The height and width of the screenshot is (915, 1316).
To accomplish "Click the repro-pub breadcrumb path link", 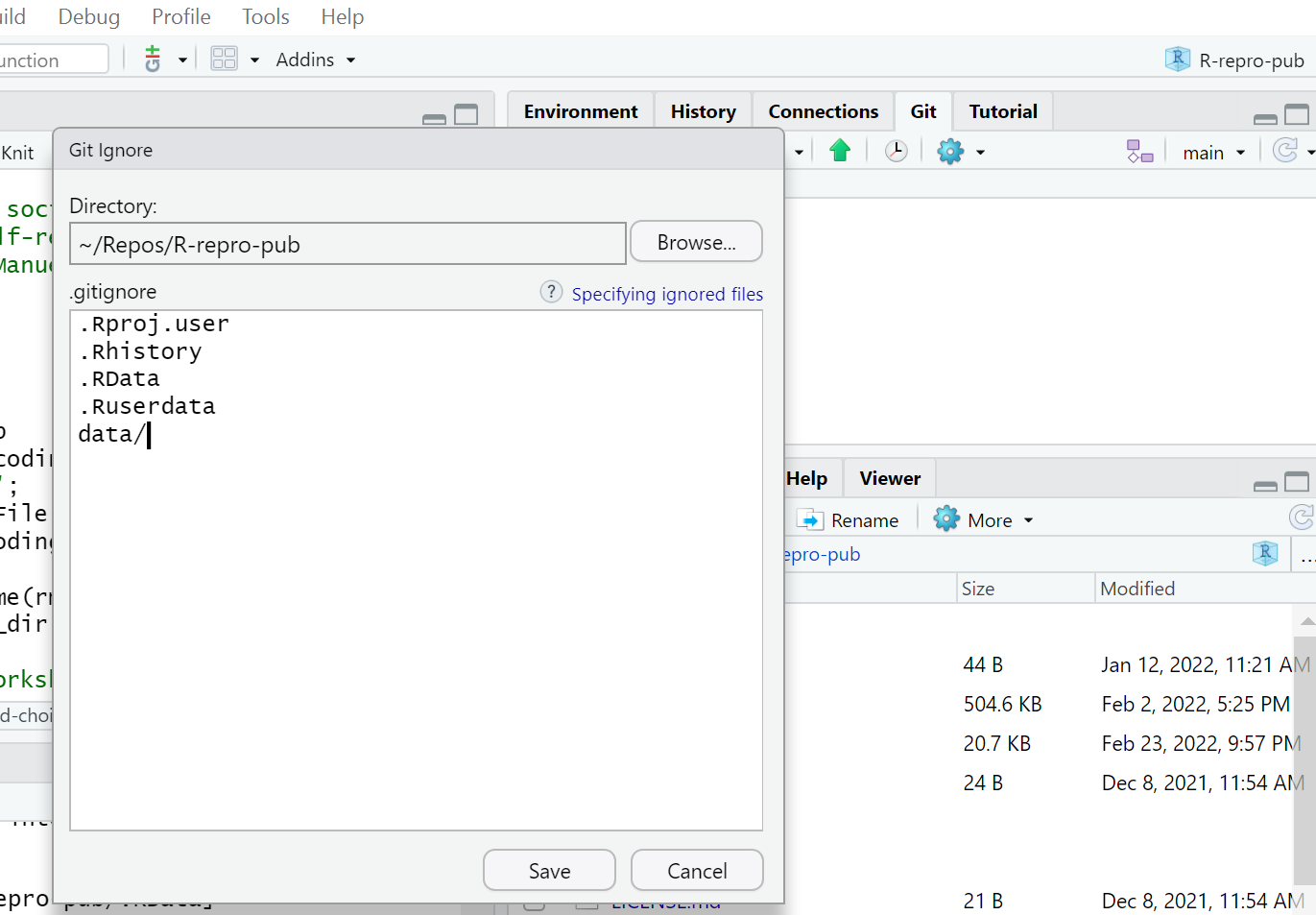I will click(x=822, y=554).
